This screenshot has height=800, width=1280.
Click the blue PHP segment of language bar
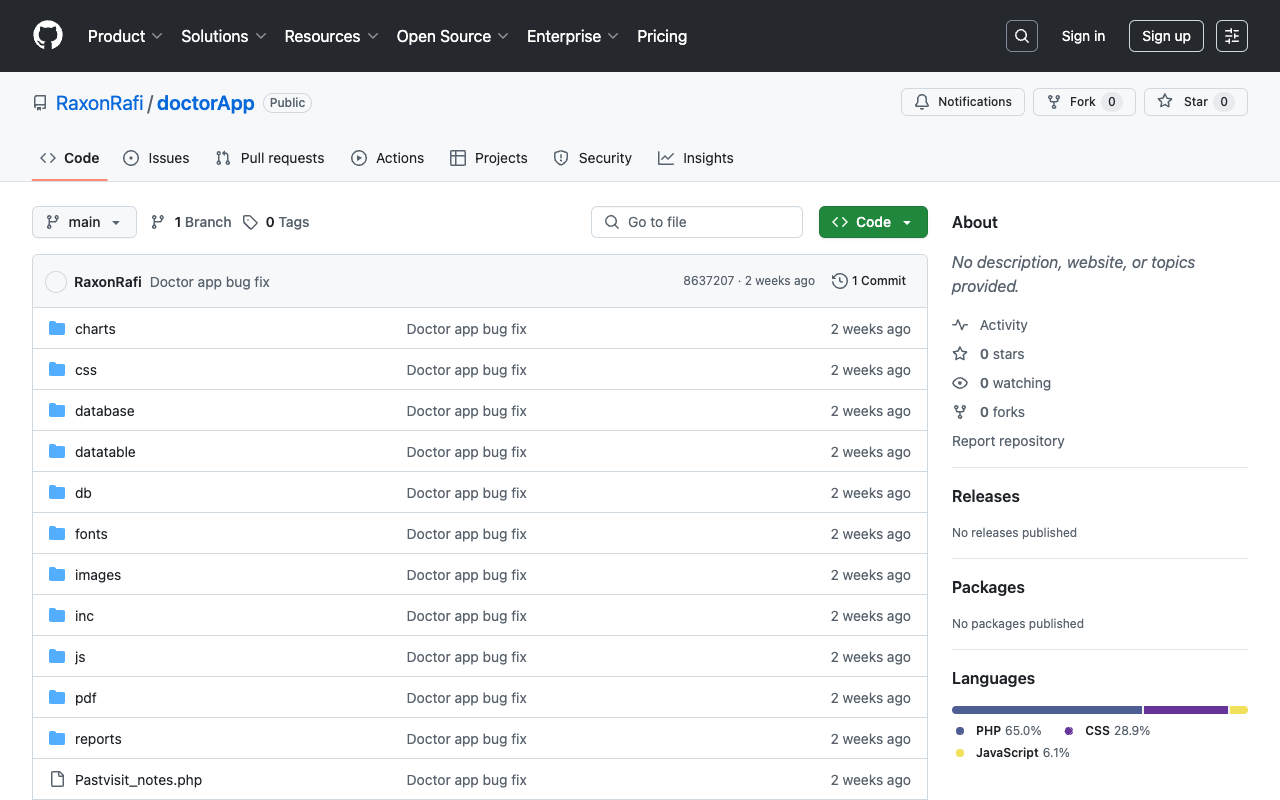pos(1047,710)
